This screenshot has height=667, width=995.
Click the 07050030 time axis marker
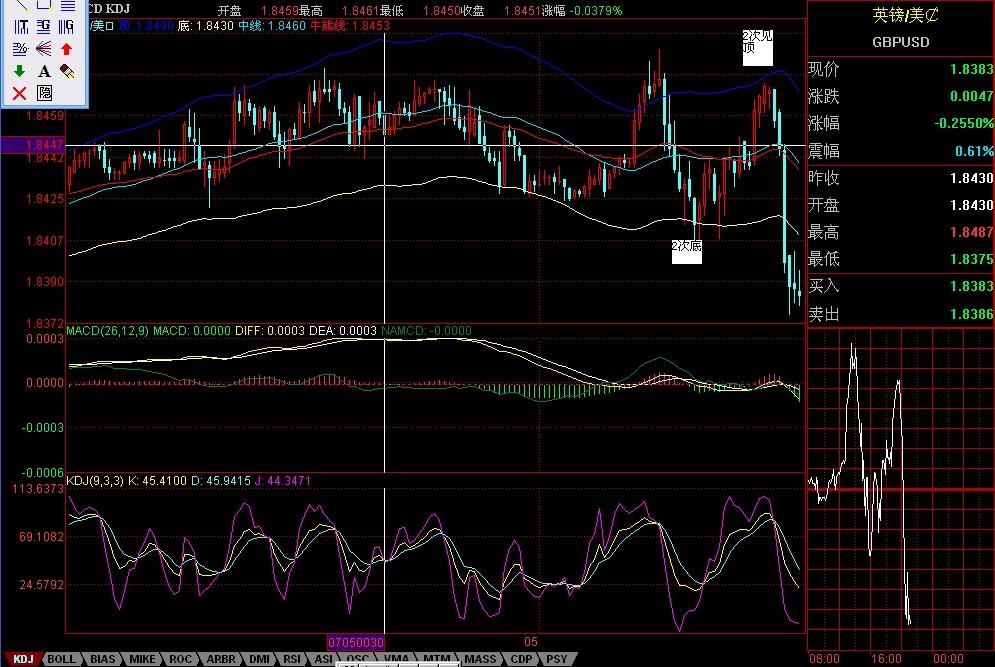click(x=357, y=640)
